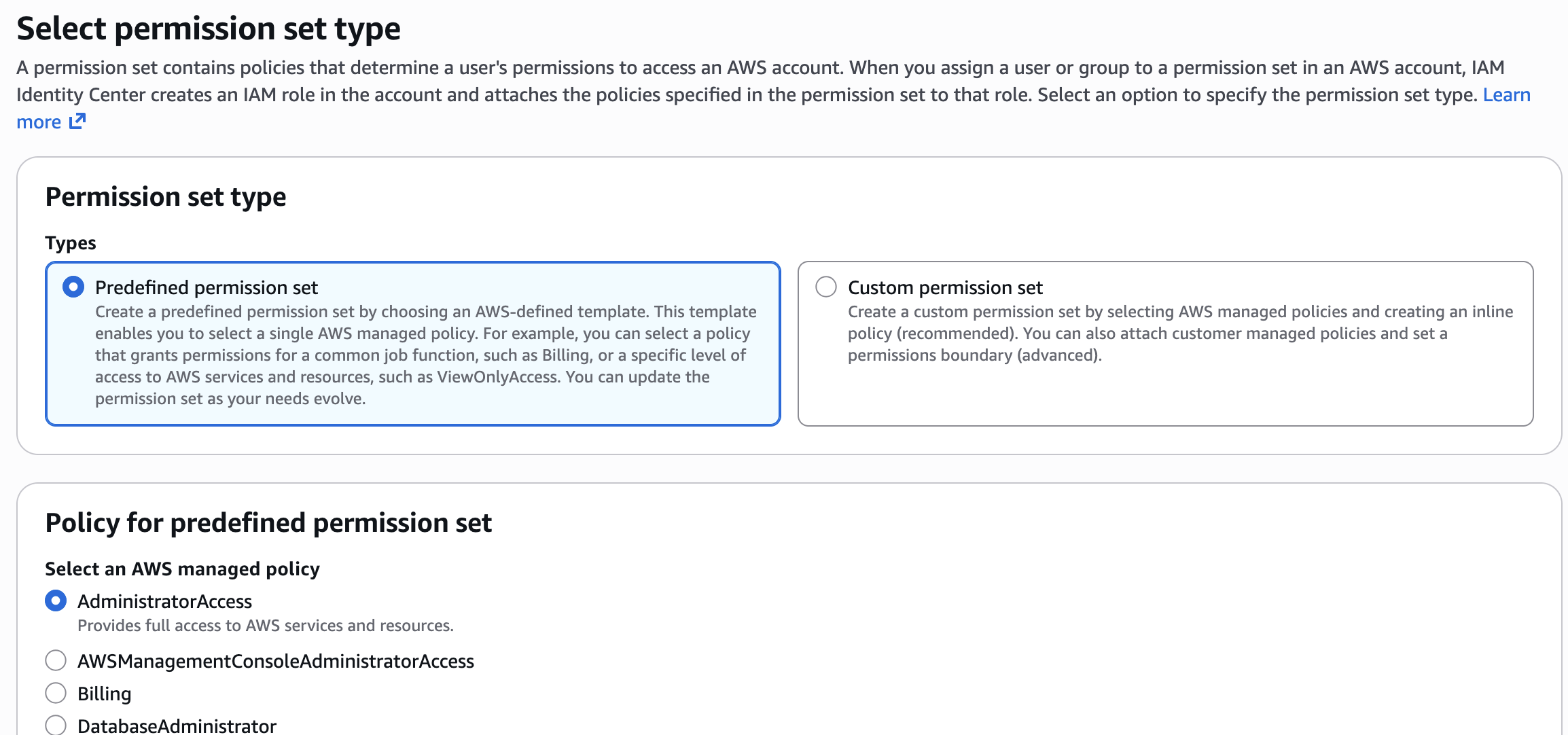Click the Custom permission set label text

[x=945, y=287]
